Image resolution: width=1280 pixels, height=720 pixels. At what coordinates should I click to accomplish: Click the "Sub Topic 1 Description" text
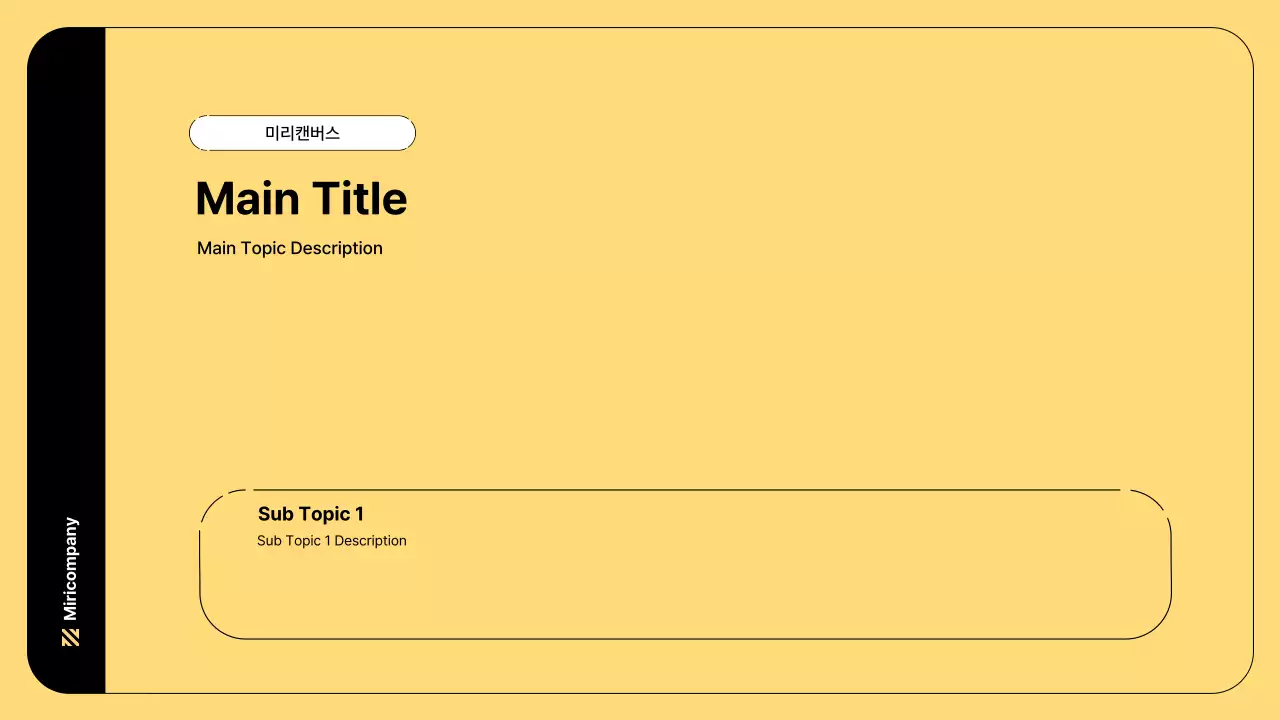pos(331,541)
